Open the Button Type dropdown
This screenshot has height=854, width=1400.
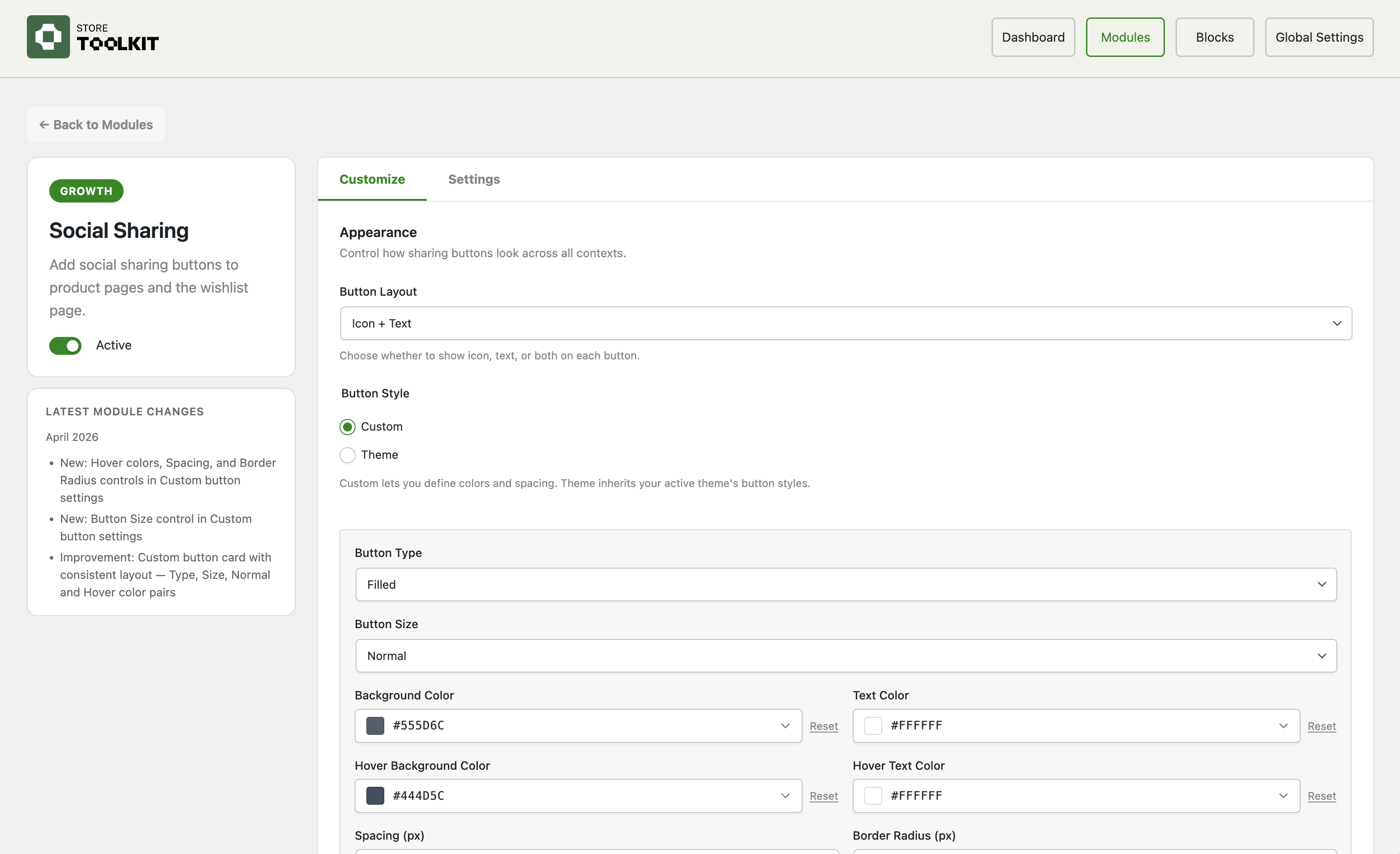point(846,585)
